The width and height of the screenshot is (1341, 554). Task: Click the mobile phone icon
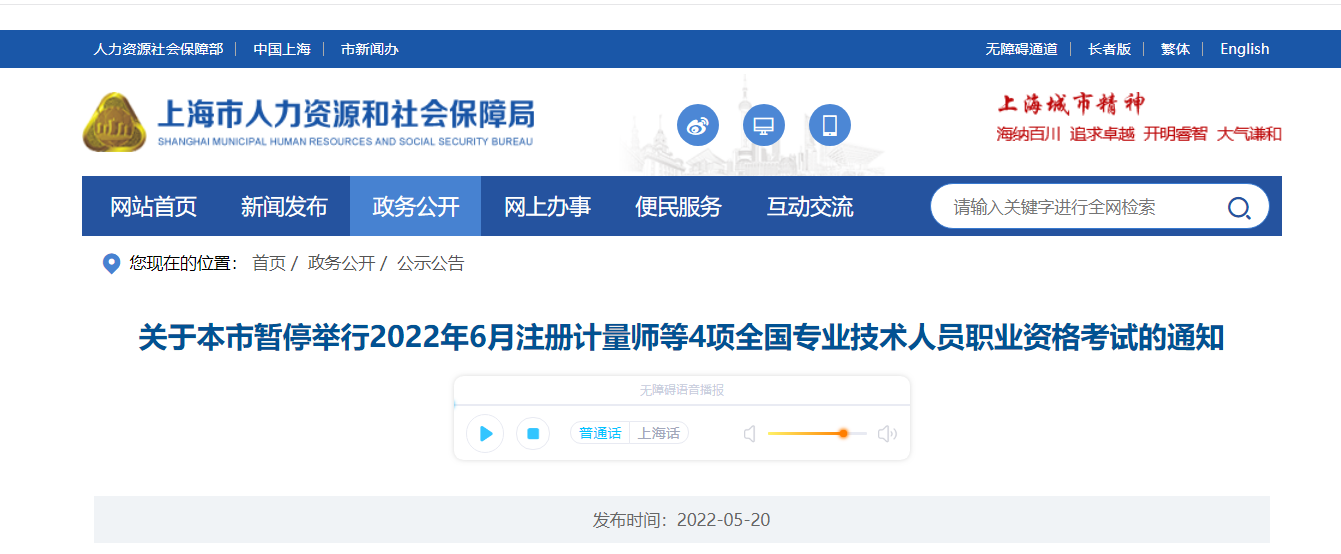point(830,126)
